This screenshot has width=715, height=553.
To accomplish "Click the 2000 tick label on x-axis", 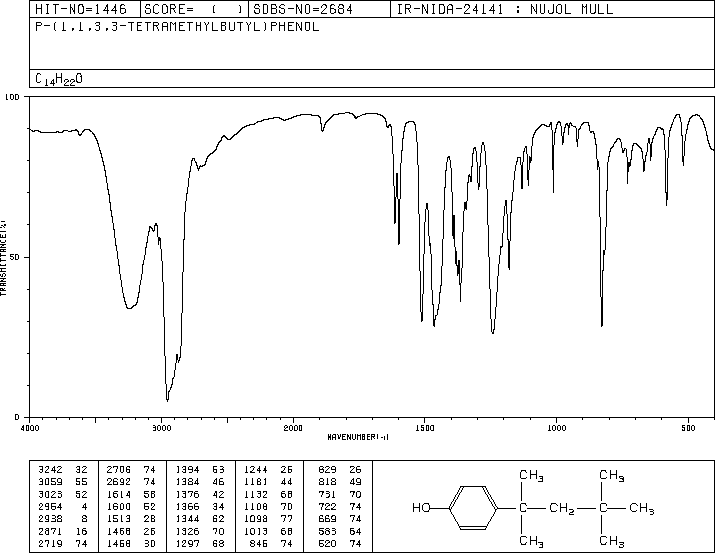I will (x=293, y=428).
